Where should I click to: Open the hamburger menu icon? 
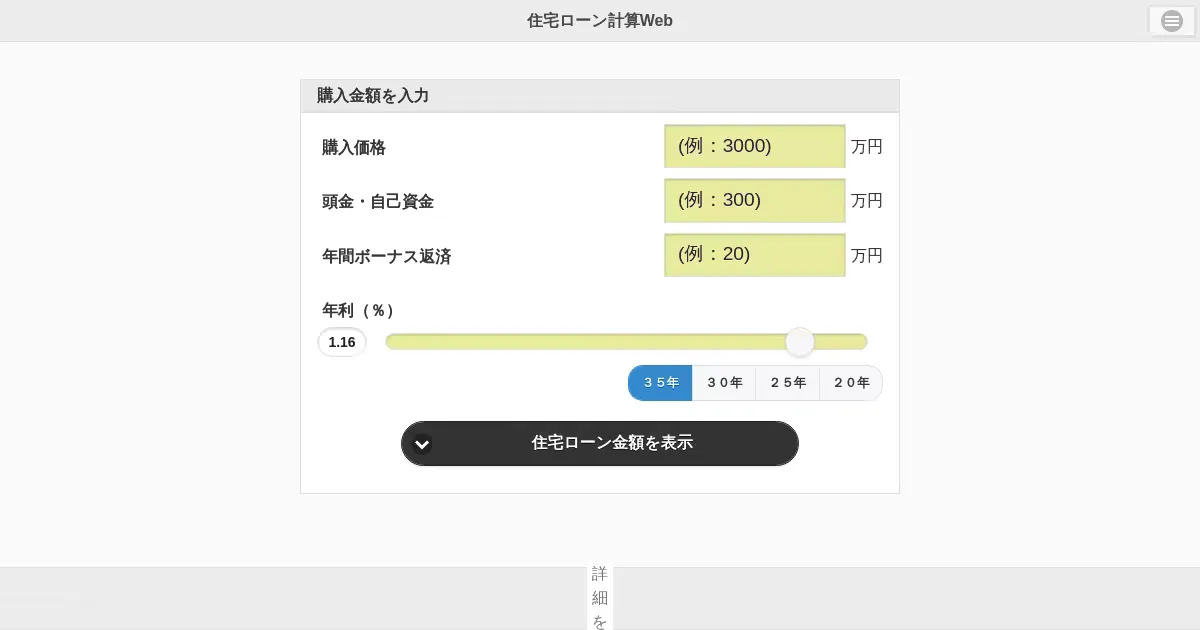1171,21
